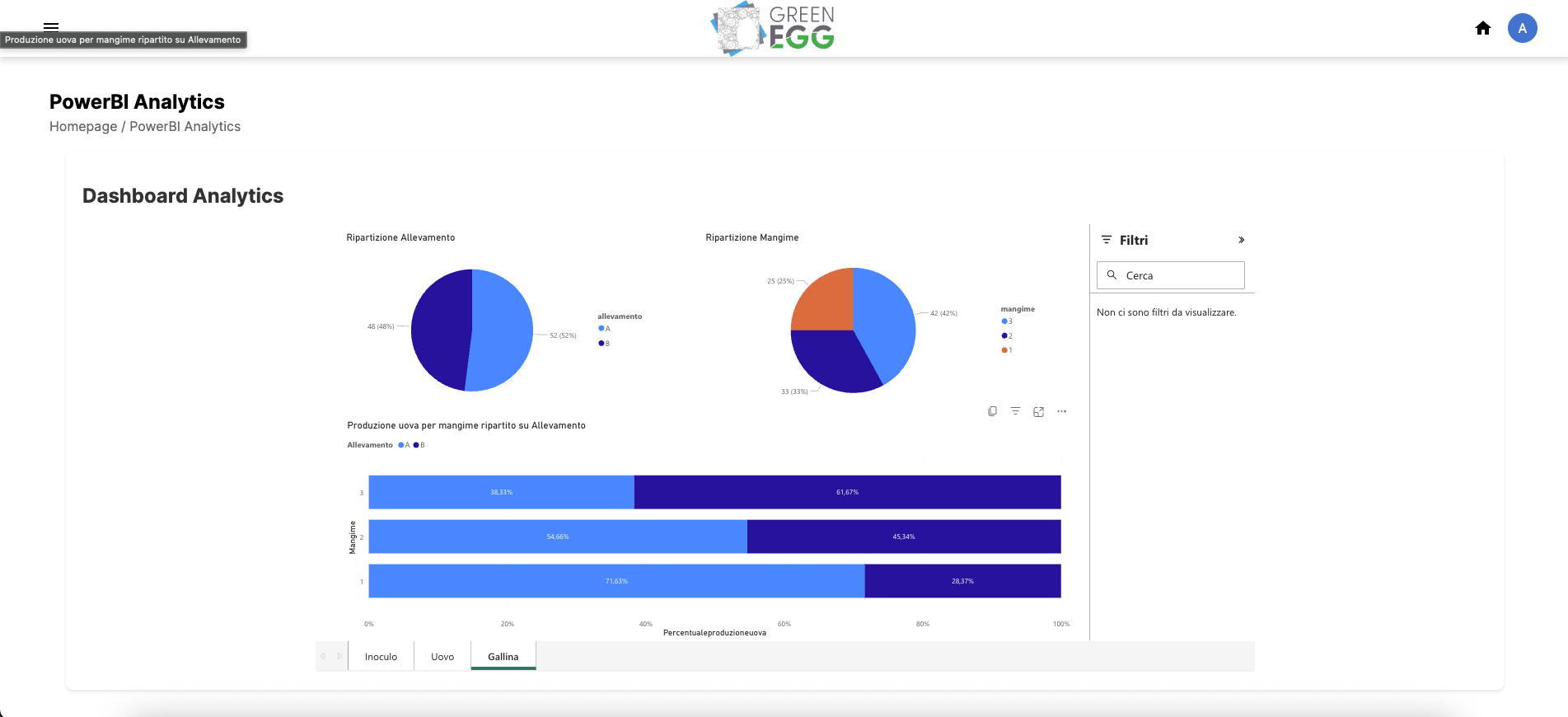Toggle allevamento B in pie legend
The width and height of the screenshot is (1568, 717).
(x=605, y=344)
